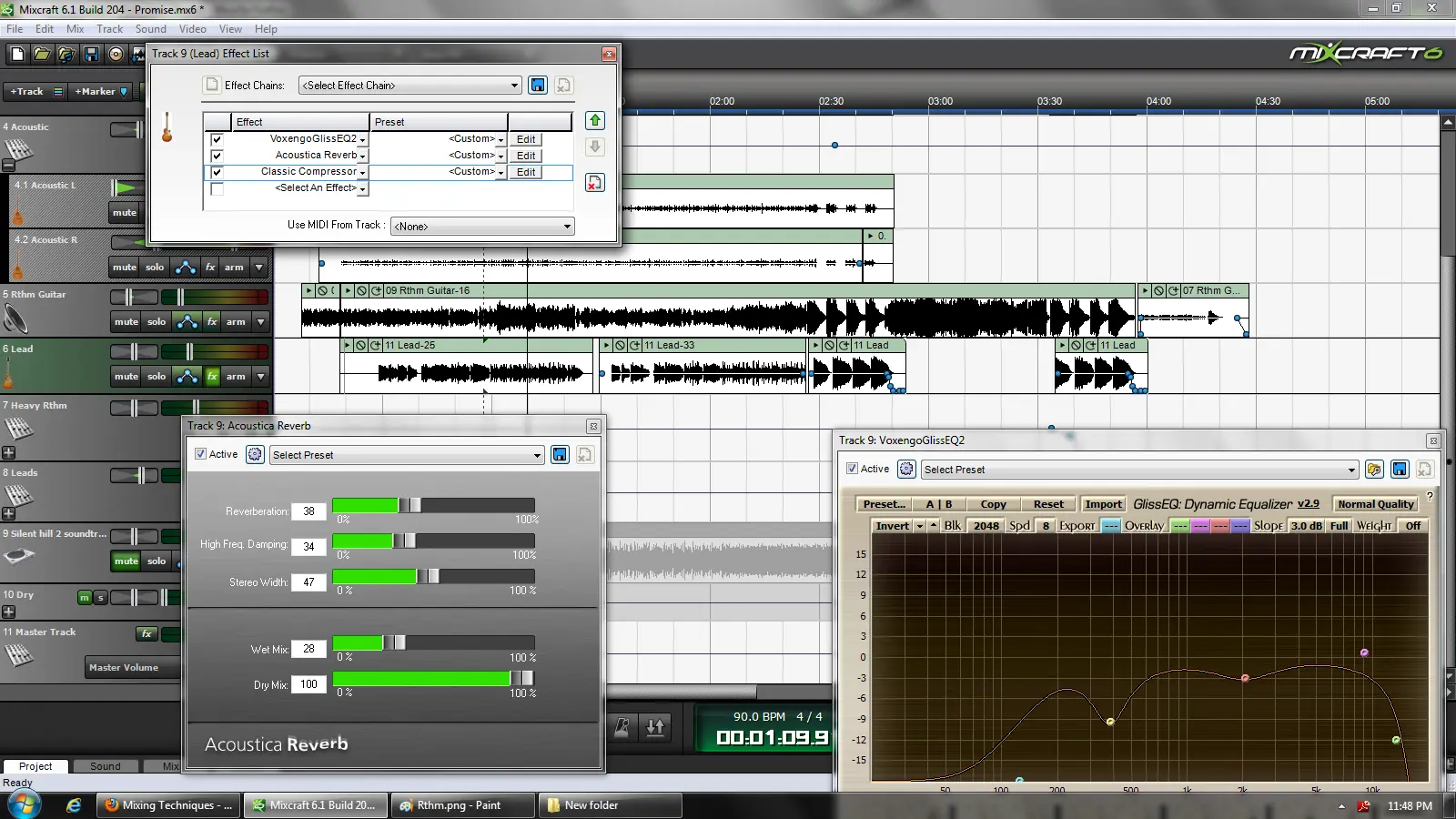Save effect chain in Effect List window
Viewport: 1456px width, 819px height.
(x=539, y=85)
